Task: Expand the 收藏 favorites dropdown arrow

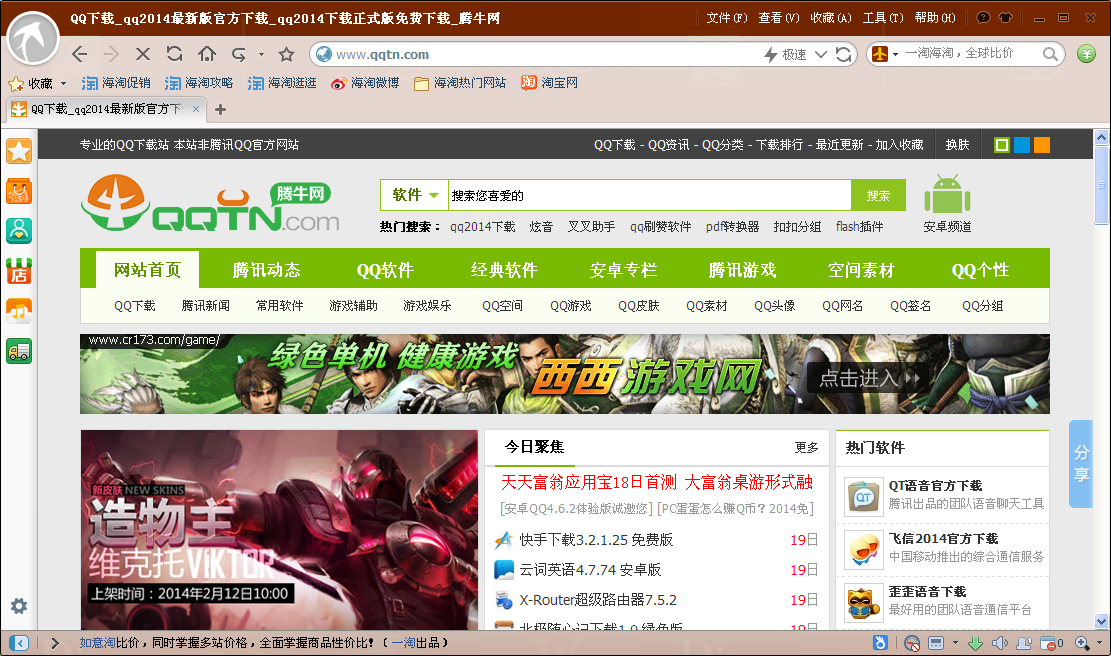Action: tap(63, 84)
